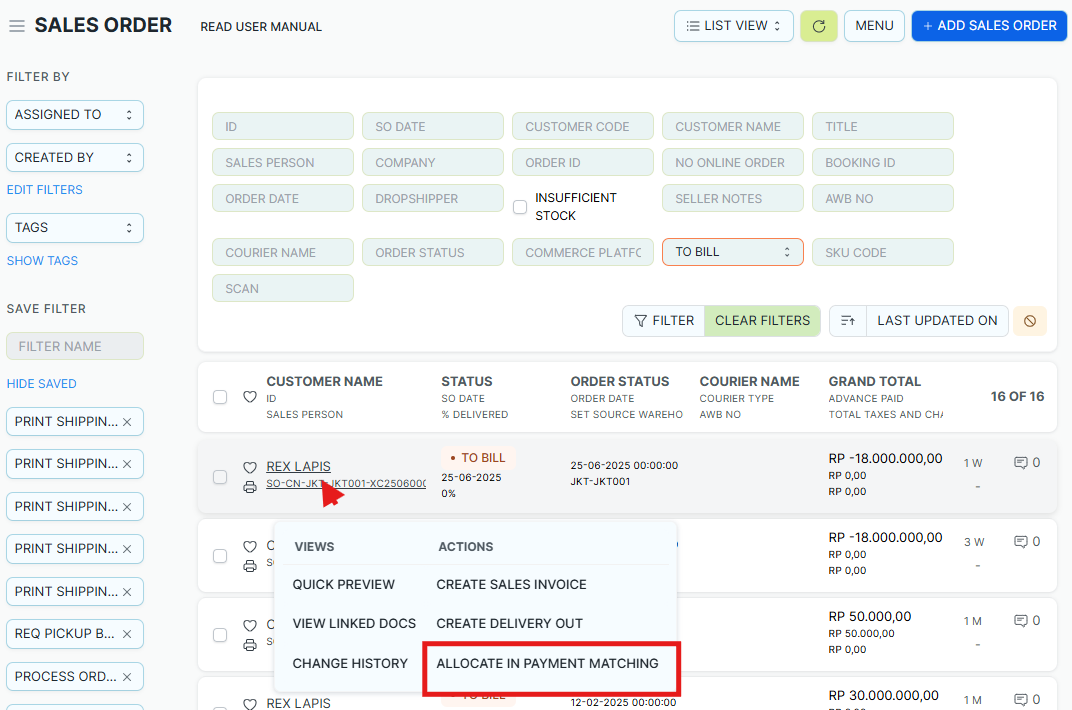Click the 16 OF 16 record count

pos(1017,397)
